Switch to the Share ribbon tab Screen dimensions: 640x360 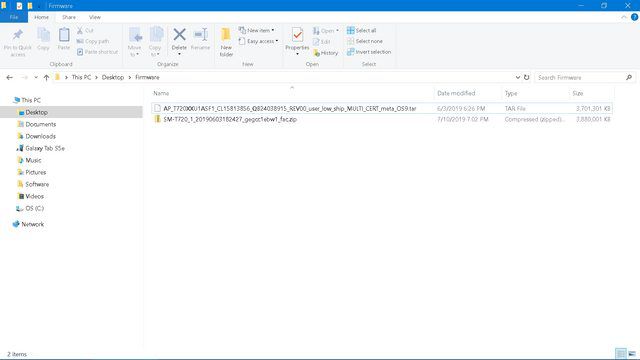click(x=69, y=17)
